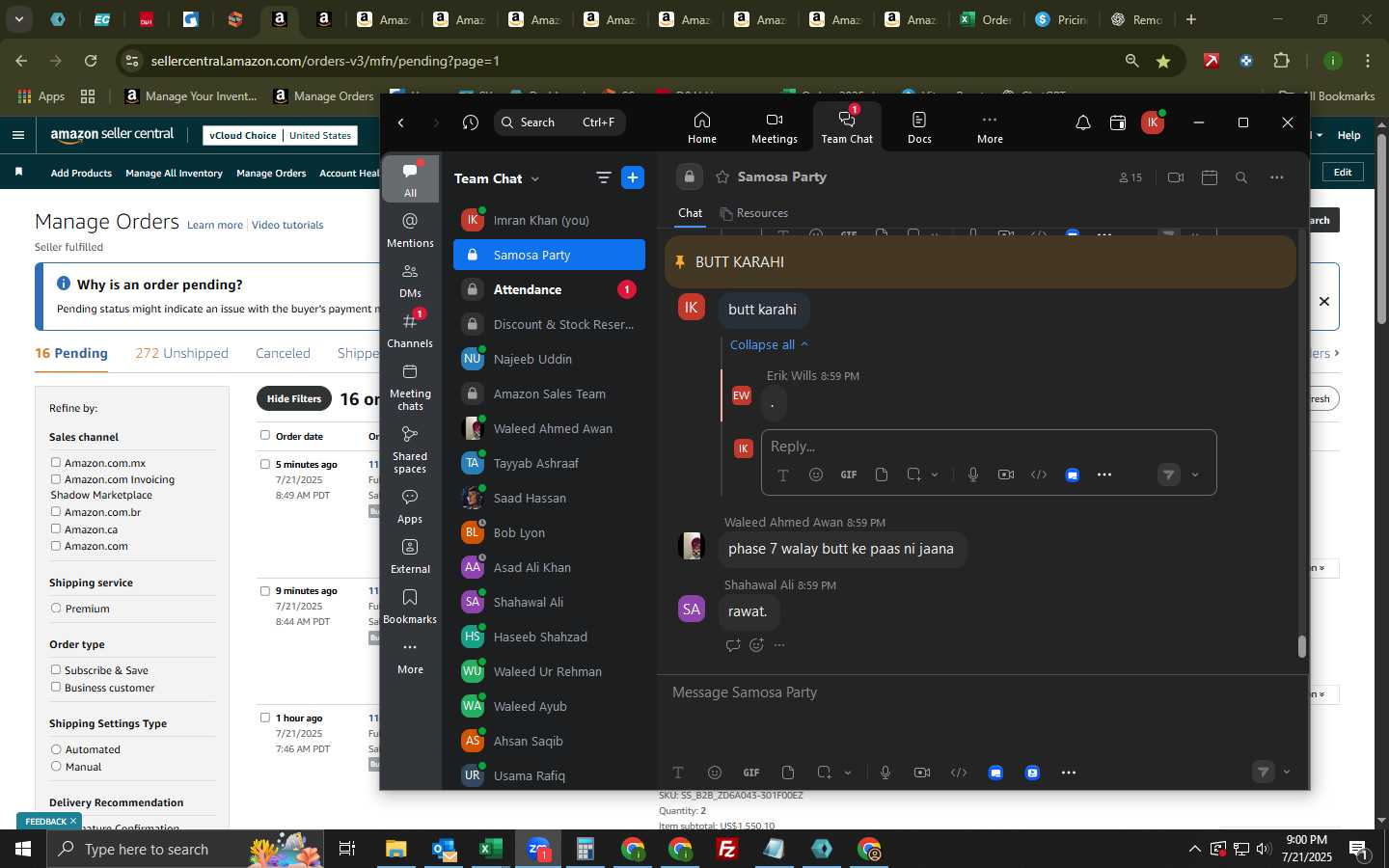
Task: Open the Learn more link
Action: [215, 225]
